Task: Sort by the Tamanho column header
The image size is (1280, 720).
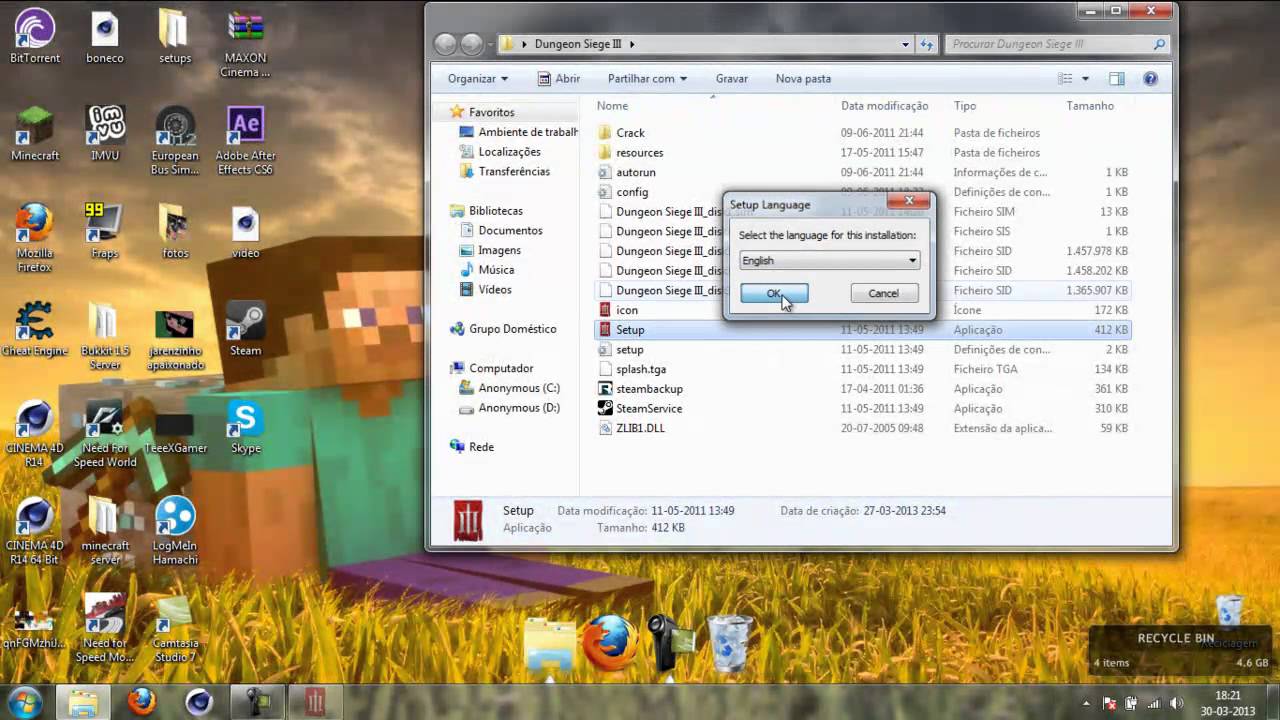Action: [1089, 106]
